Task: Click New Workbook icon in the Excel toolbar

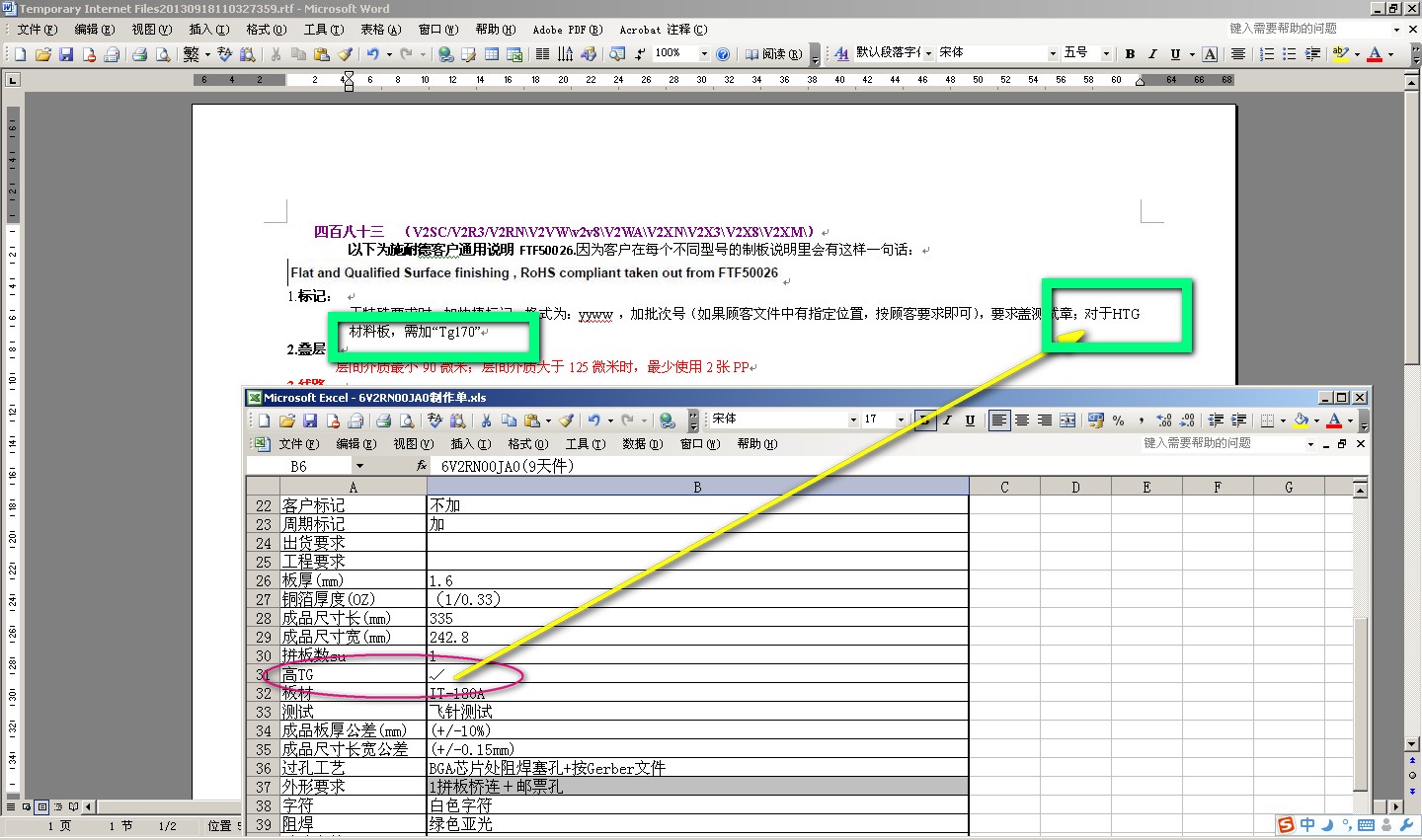Action: (264, 420)
